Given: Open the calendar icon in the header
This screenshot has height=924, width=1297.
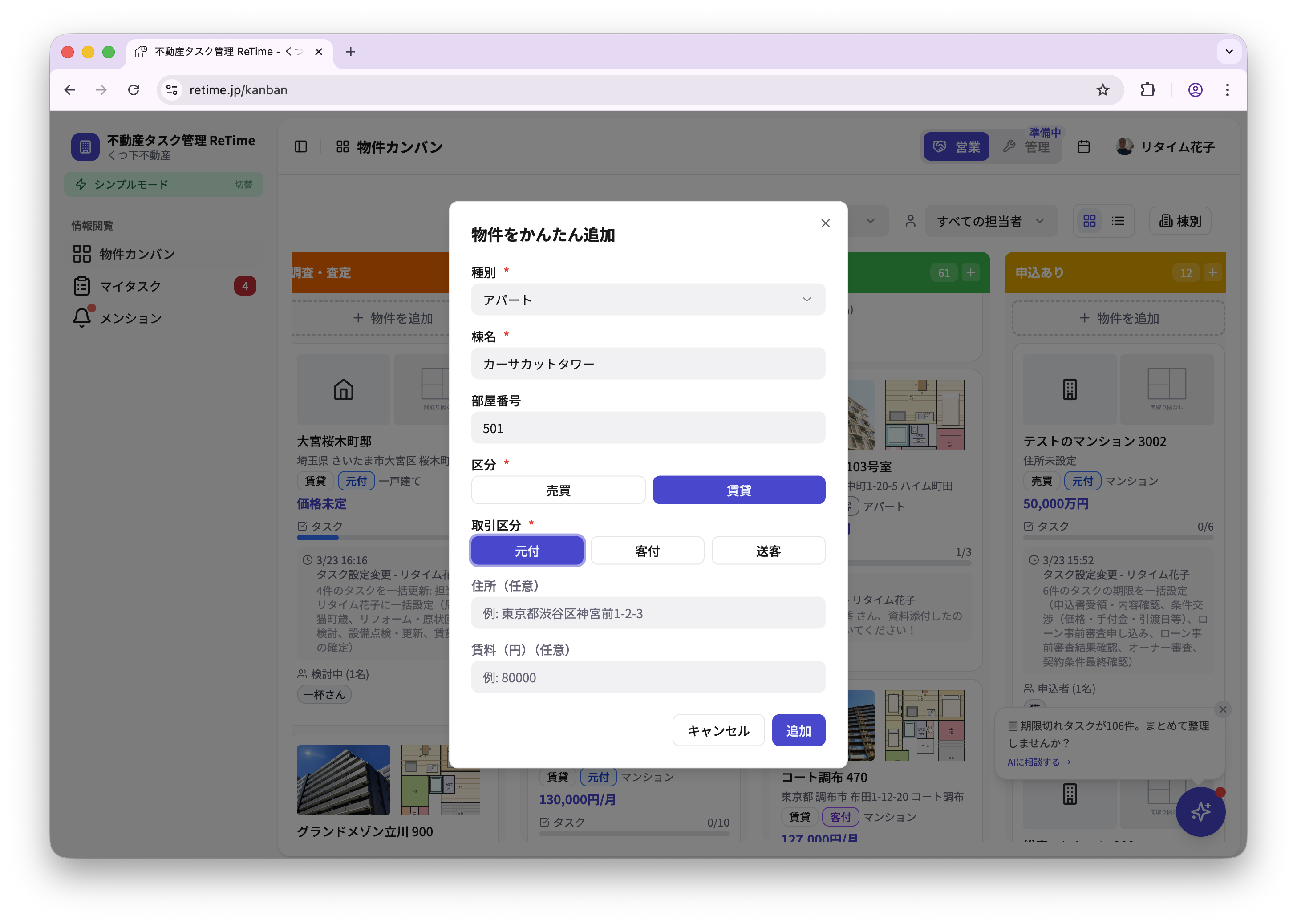Looking at the screenshot, I should click(1084, 147).
